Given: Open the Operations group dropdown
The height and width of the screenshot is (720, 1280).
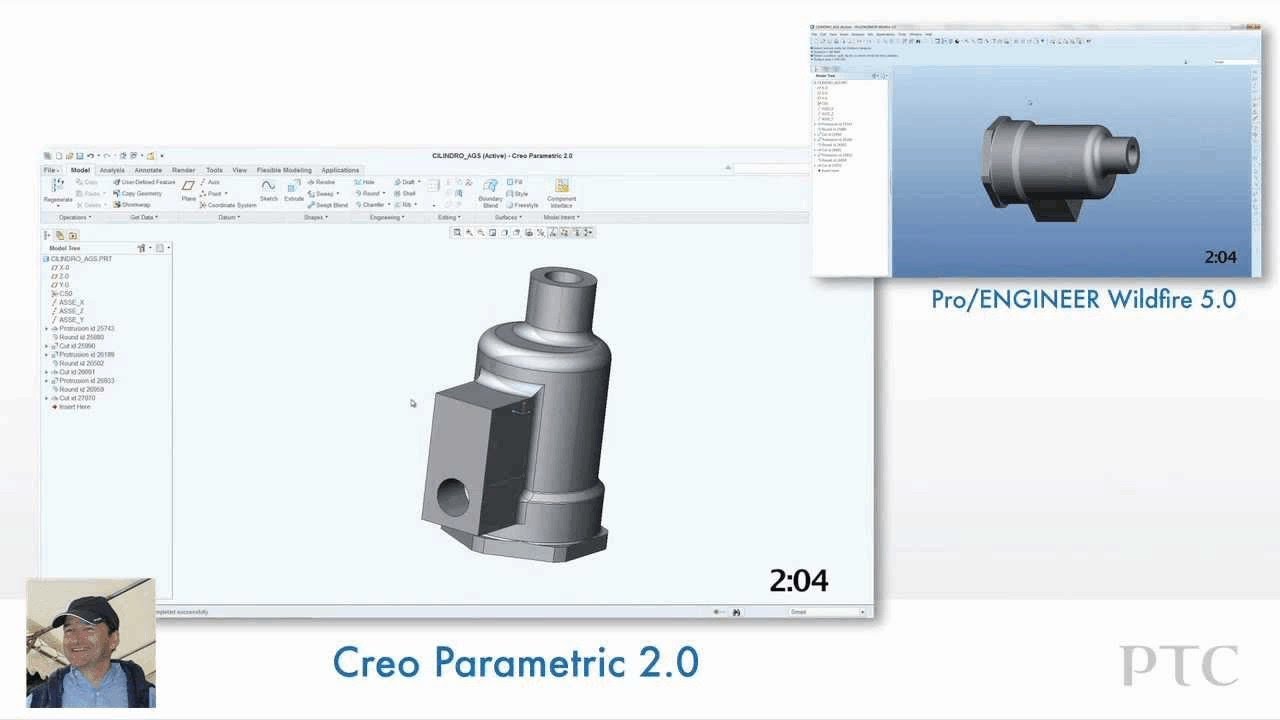Looking at the screenshot, I should [x=75, y=217].
